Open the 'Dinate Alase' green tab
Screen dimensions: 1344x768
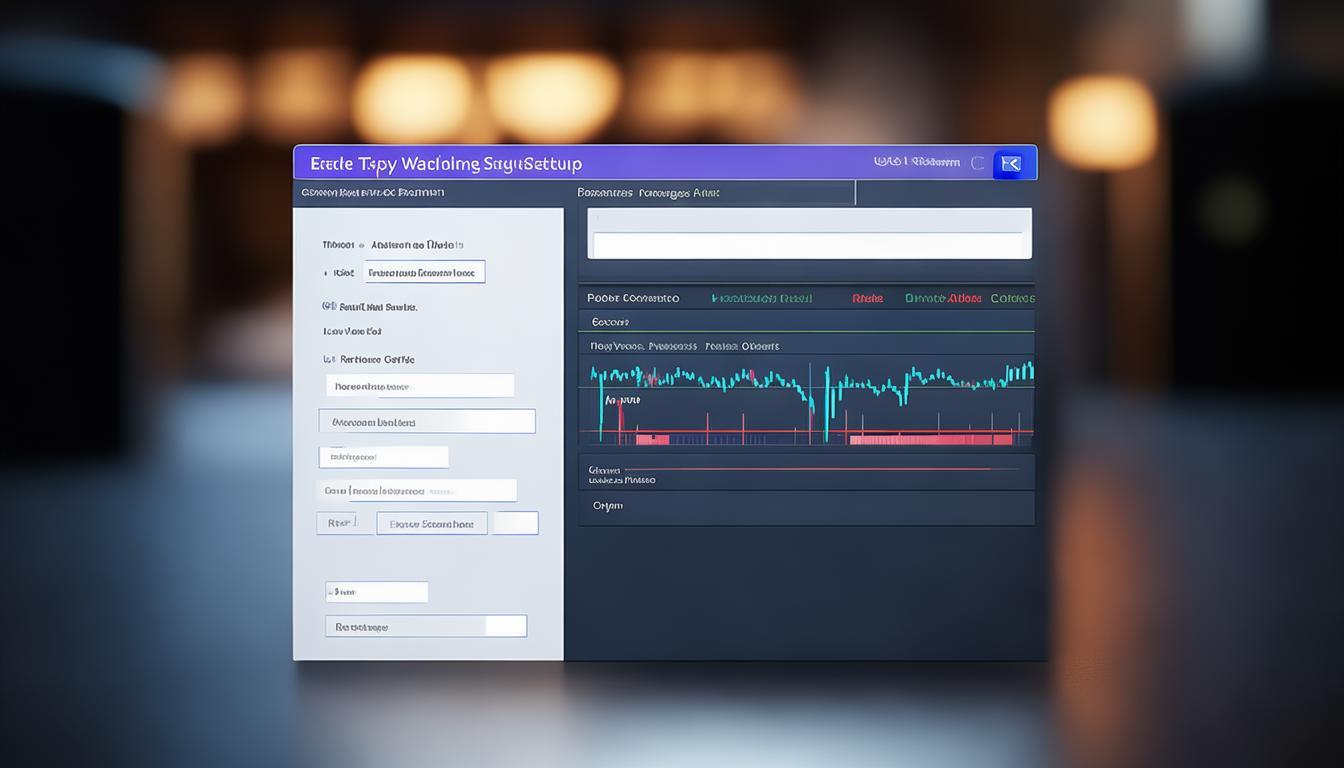click(942, 298)
